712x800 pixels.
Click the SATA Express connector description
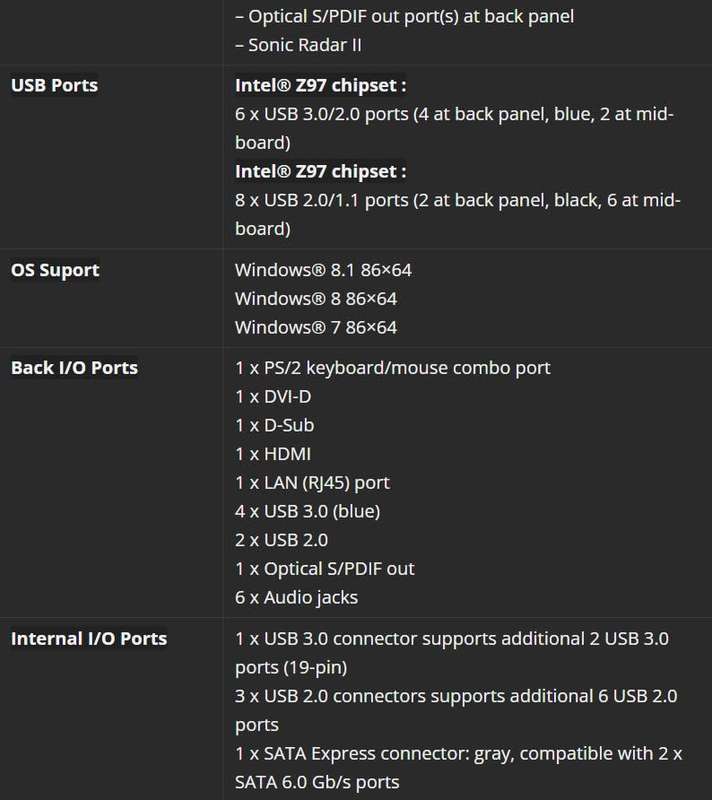pos(459,768)
